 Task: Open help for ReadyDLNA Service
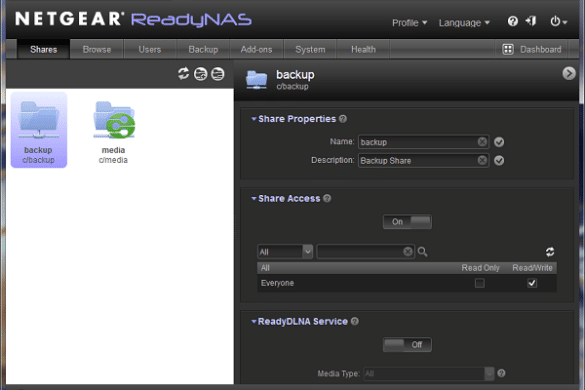click(x=355, y=321)
